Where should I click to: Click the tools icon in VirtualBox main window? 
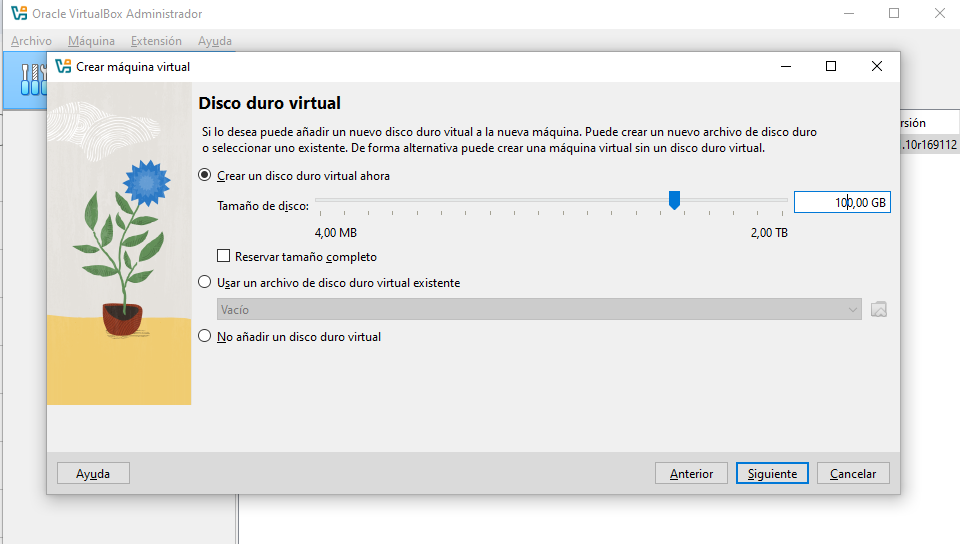tap(32, 80)
